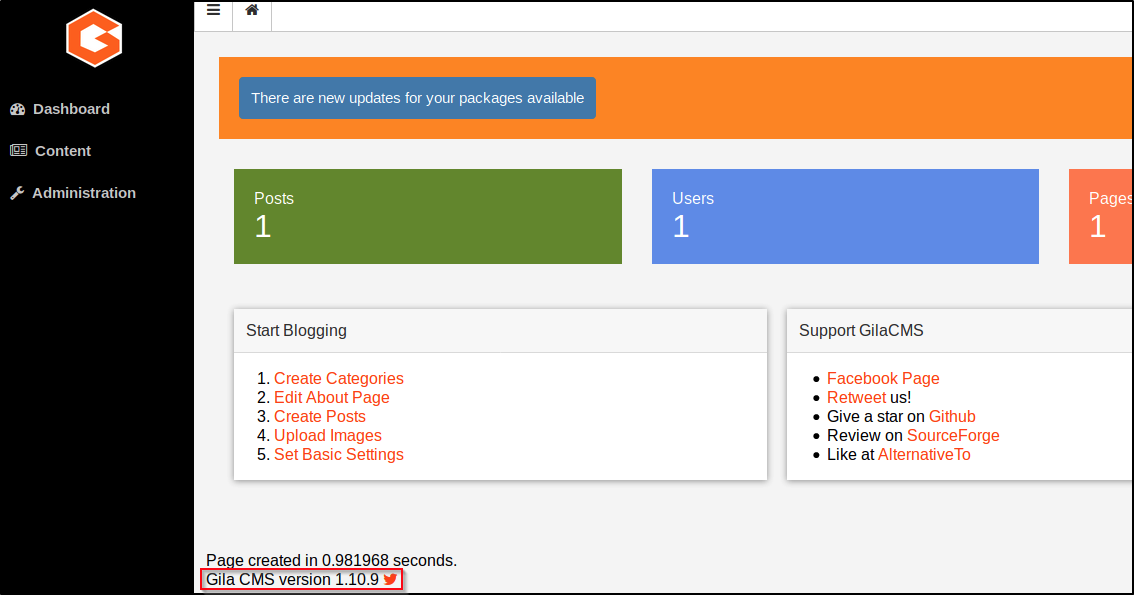The height and width of the screenshot is (595, 1134).
Task: Click the Support GilaCMS panel heading
Action: 861,330
